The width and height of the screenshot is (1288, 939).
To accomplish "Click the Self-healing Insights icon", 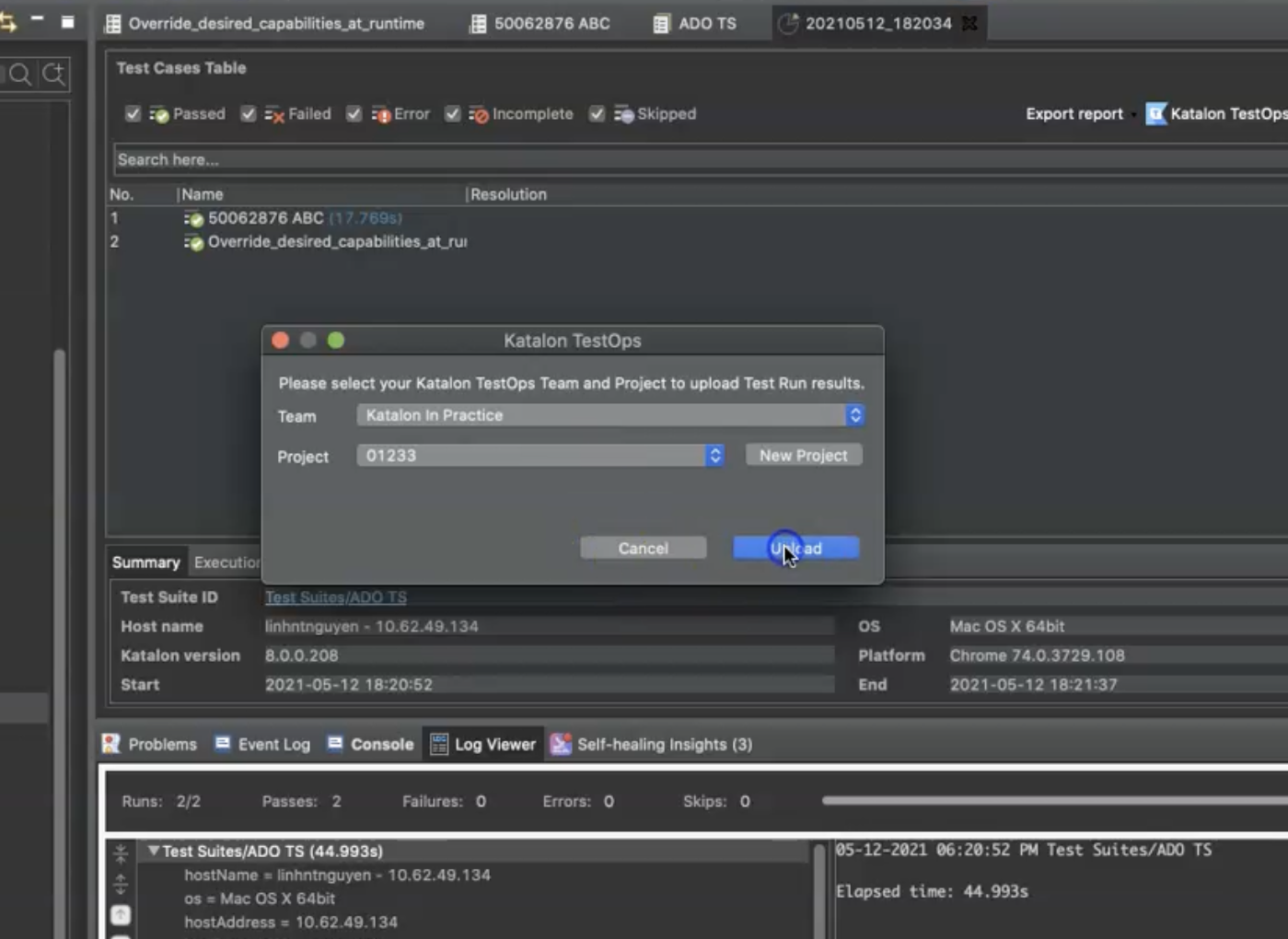I will click(561, 744).
